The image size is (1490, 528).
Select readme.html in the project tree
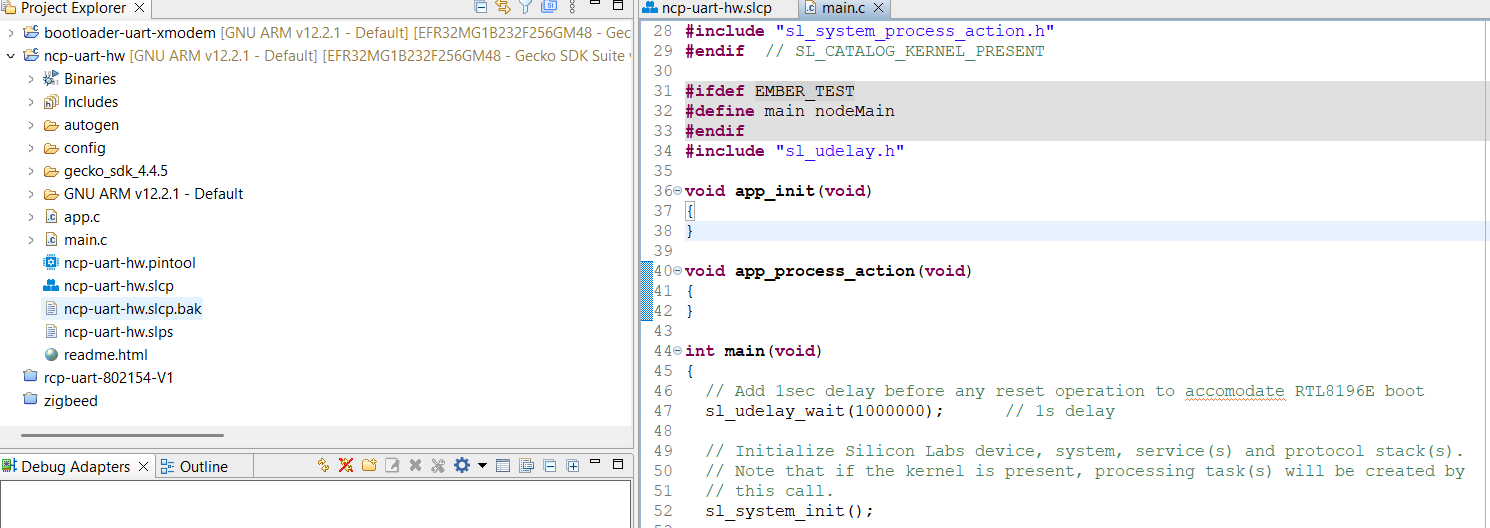tap(105, 355)
